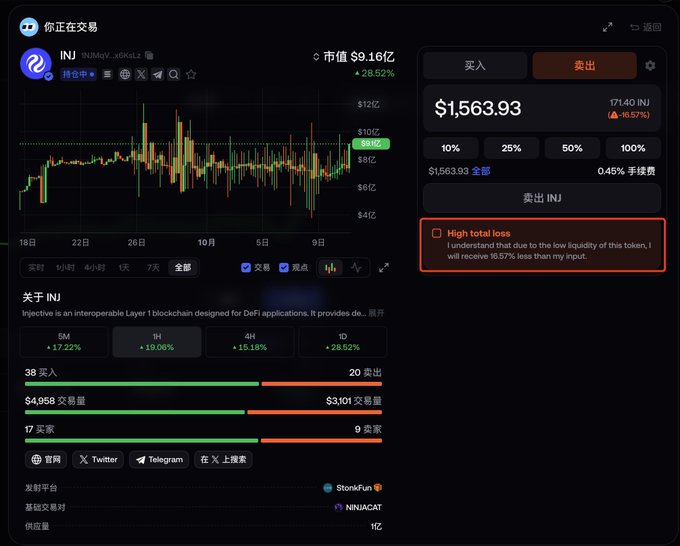This screenshot has height=546, width=680.
Task: Click the search magnifier icon under INJ
Action: point(174,75)
